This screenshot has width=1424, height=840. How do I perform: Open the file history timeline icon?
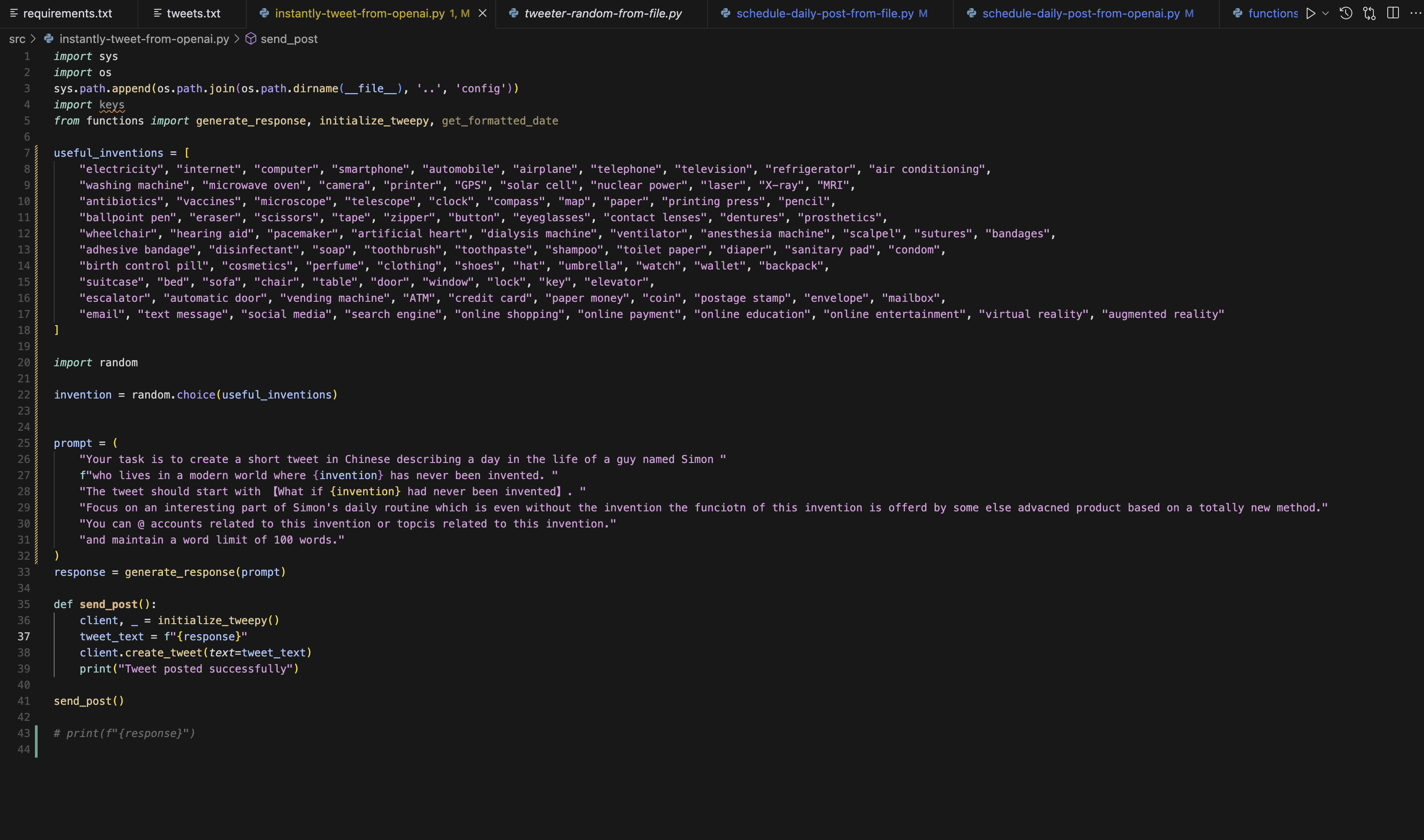coord(1346,13)
